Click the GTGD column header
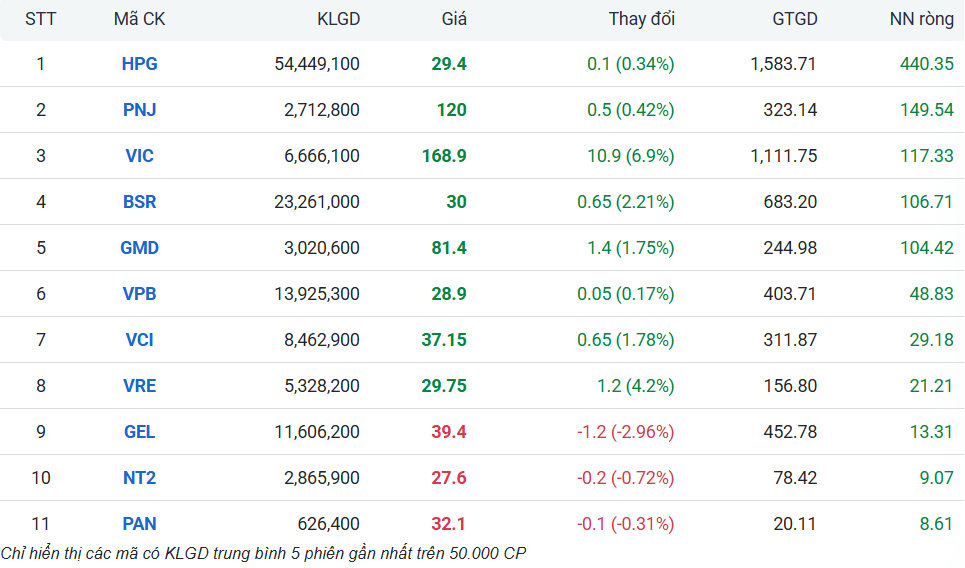965x568 pixels. coord(795,19)
